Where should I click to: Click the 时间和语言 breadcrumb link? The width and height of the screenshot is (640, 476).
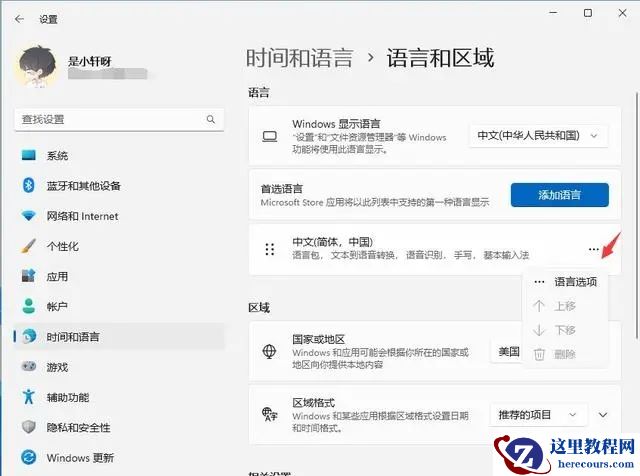(x=299, y=58)
